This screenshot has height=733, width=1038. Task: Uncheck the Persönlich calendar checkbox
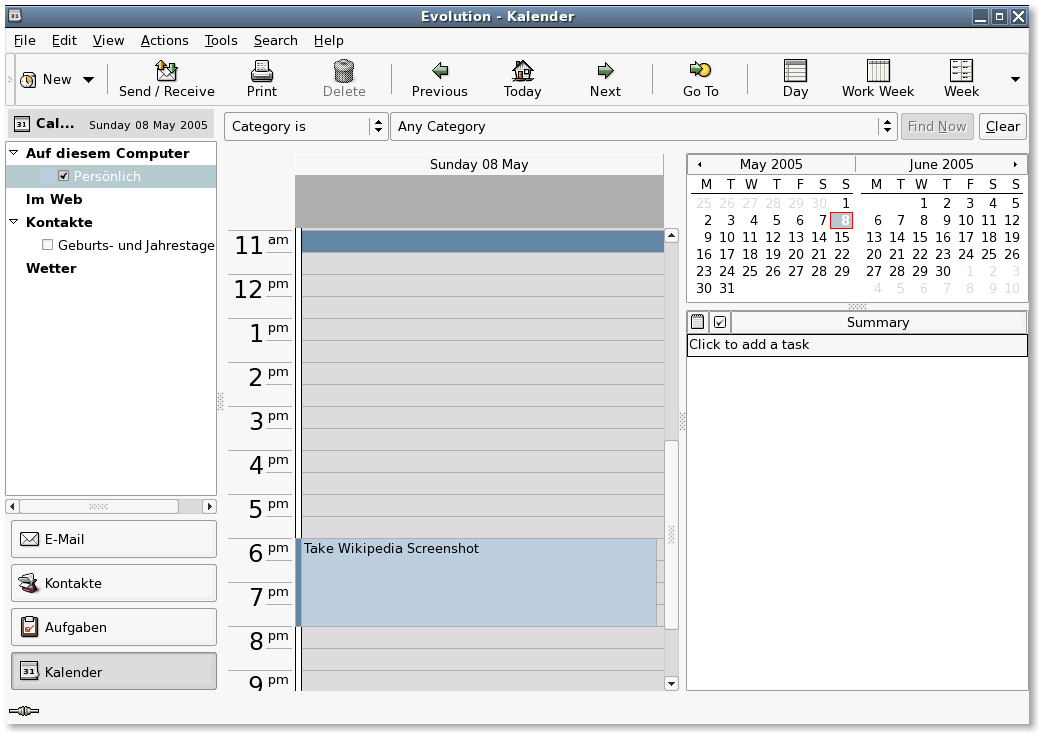64,175
